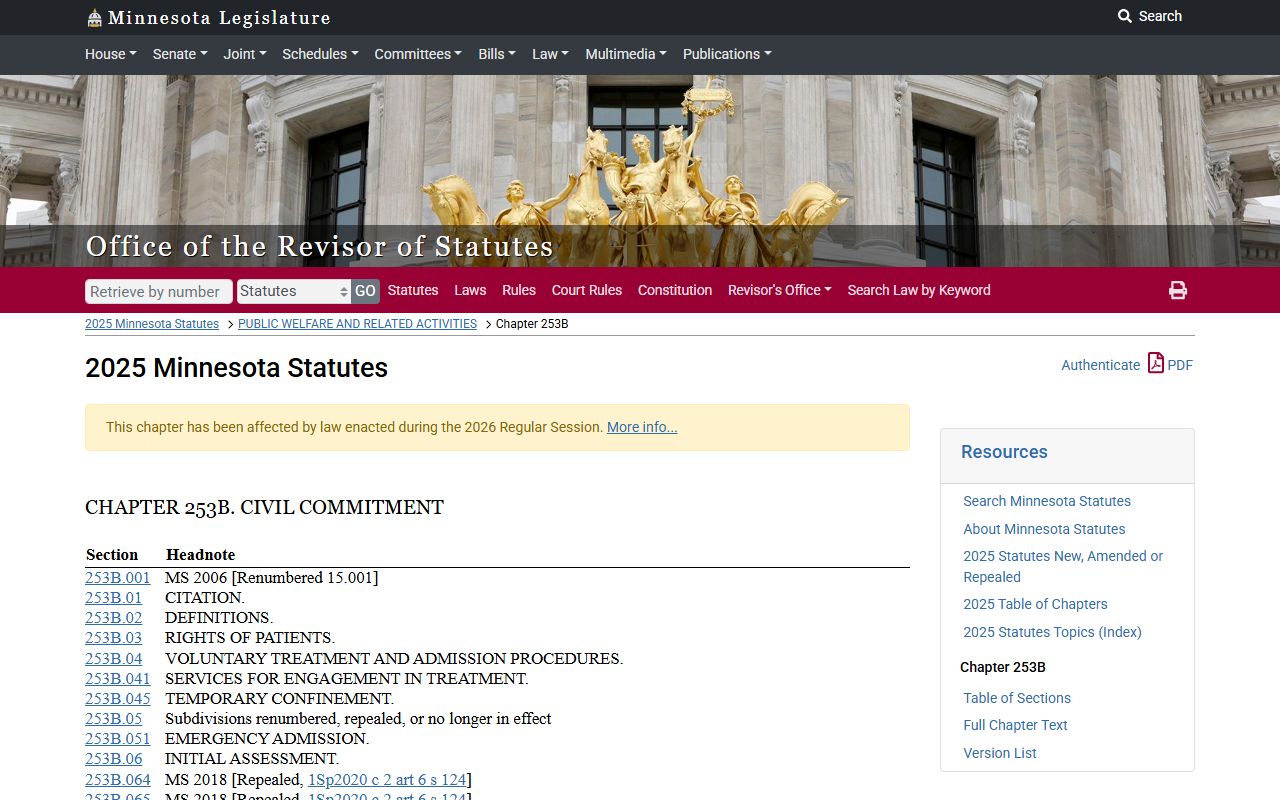Open the Bills dropdown menu

pos(497,54)
